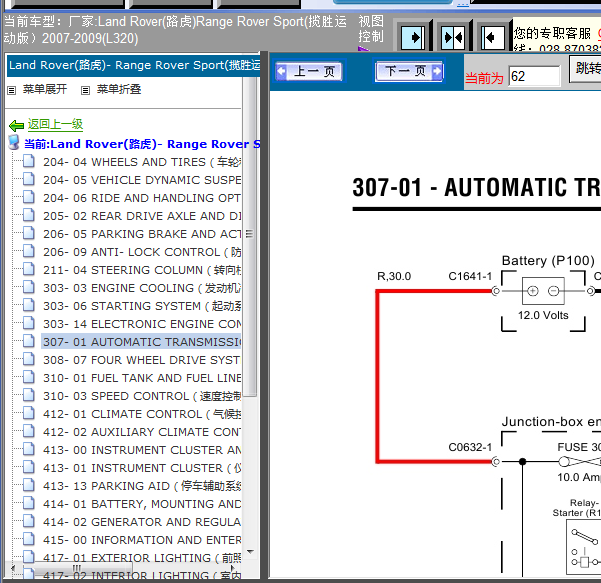Open 206-05 PARKING BRAKE entry
The image size is (601, 583).
pyautogui.click(x=142, y=234)
